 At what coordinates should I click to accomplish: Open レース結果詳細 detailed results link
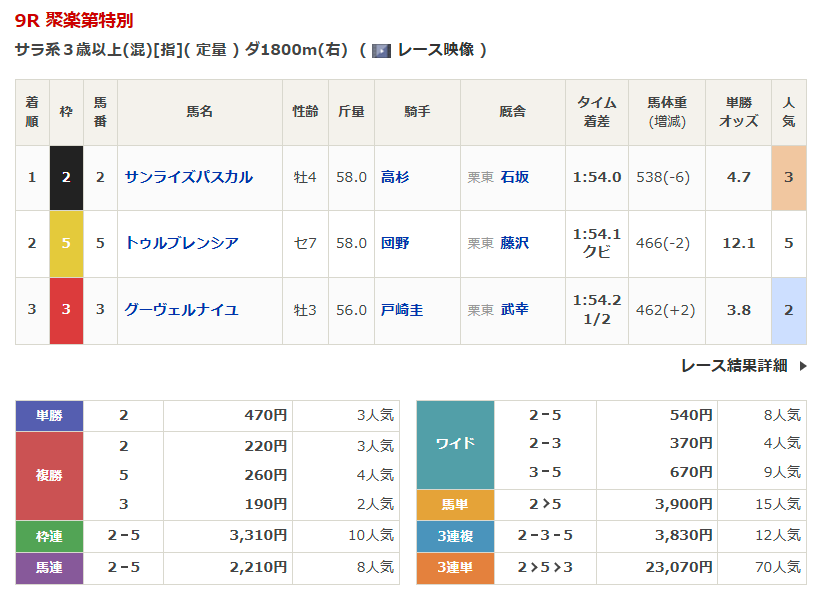point(734,366)
